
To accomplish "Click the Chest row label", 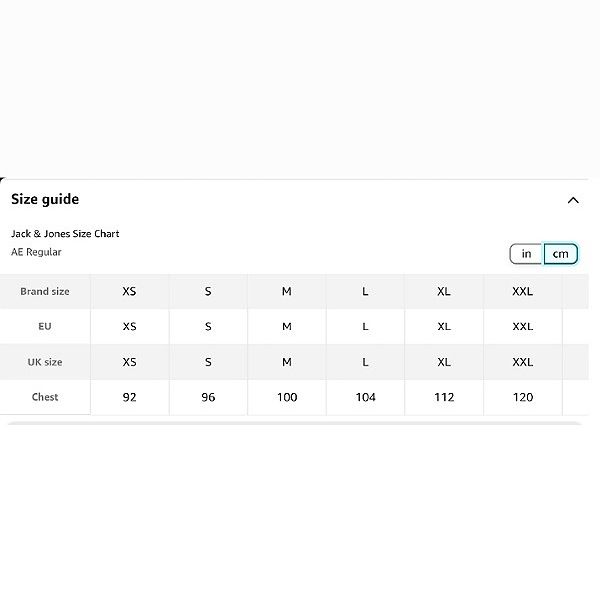I will click(x=45, y=397).
